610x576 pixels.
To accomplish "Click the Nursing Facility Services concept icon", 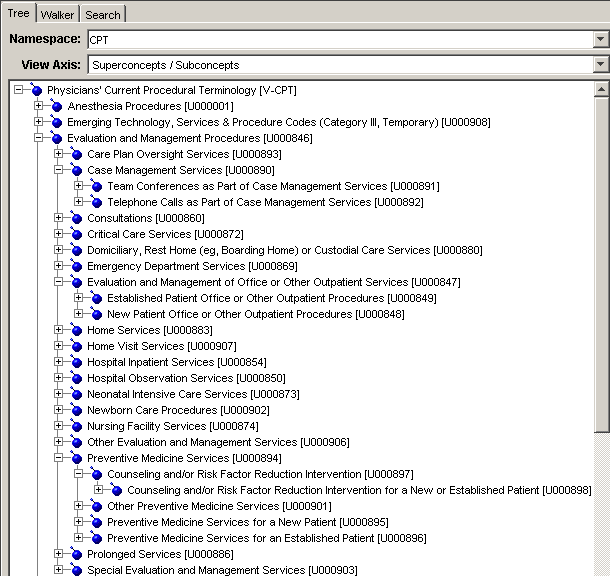I will pyautogui.click(x=77, y=426).
